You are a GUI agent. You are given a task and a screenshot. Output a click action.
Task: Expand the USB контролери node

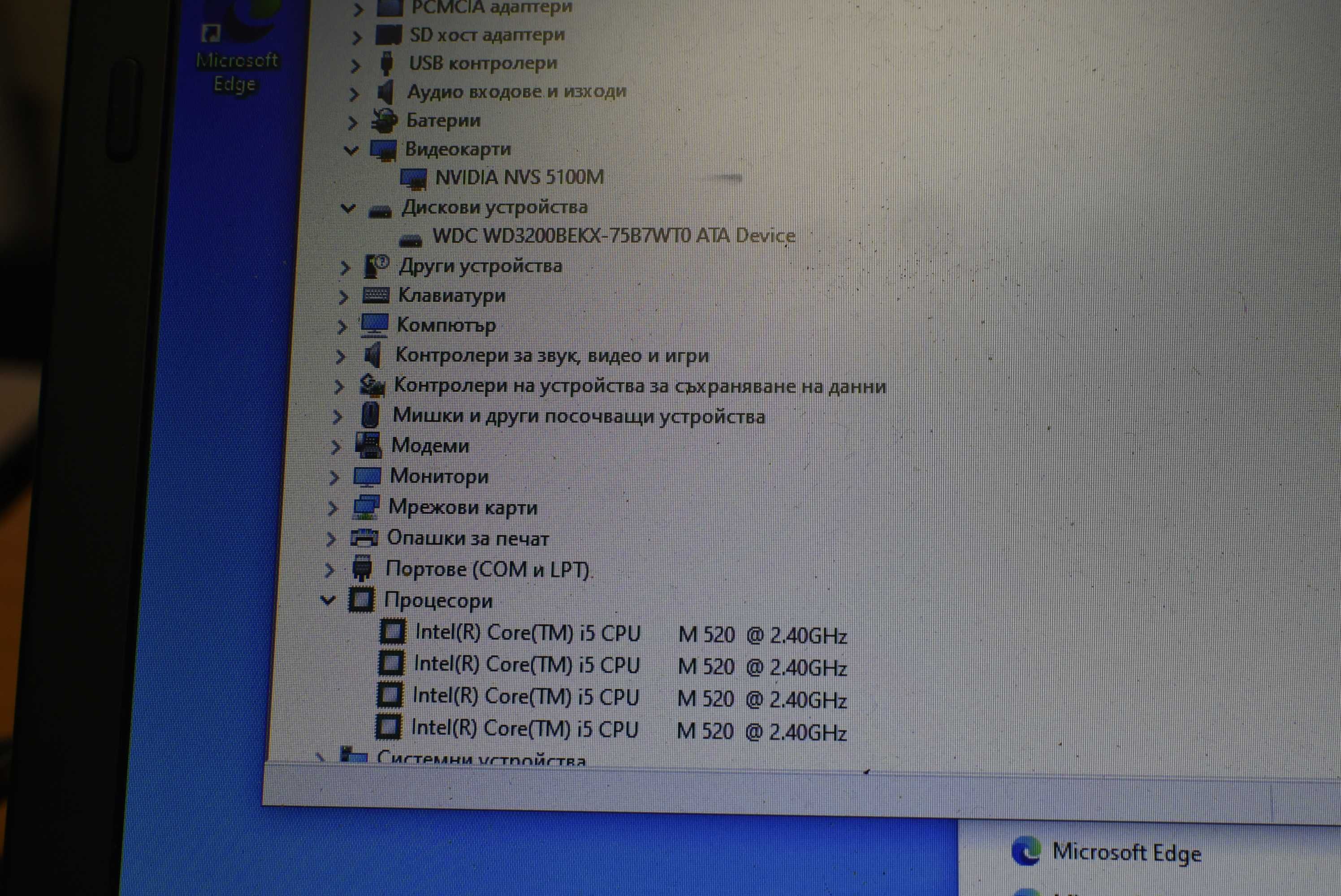[x=355, y=66]
